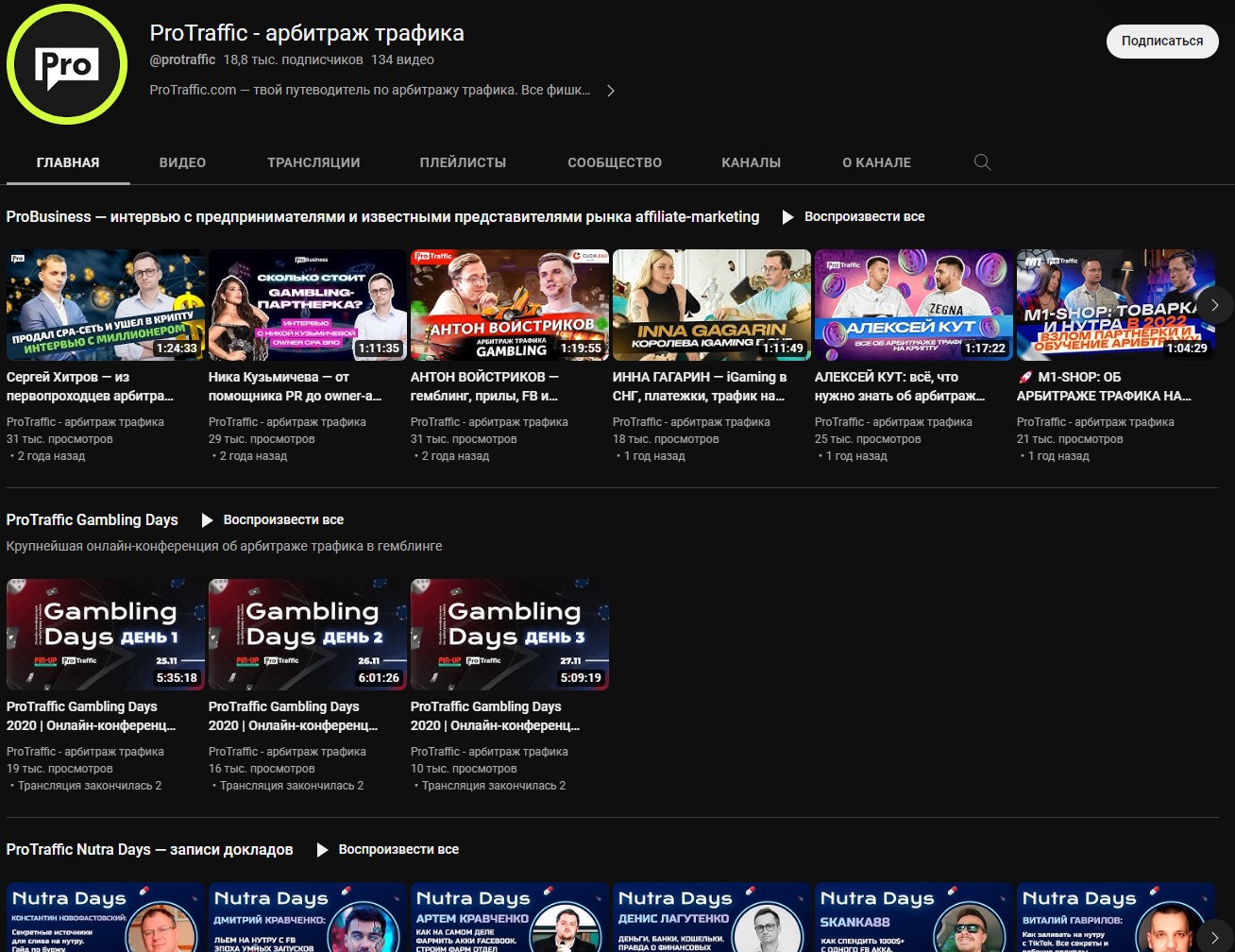1235x952 pixels.
Task: Click the @protraffic channel handle
Action: coord(182,59)
